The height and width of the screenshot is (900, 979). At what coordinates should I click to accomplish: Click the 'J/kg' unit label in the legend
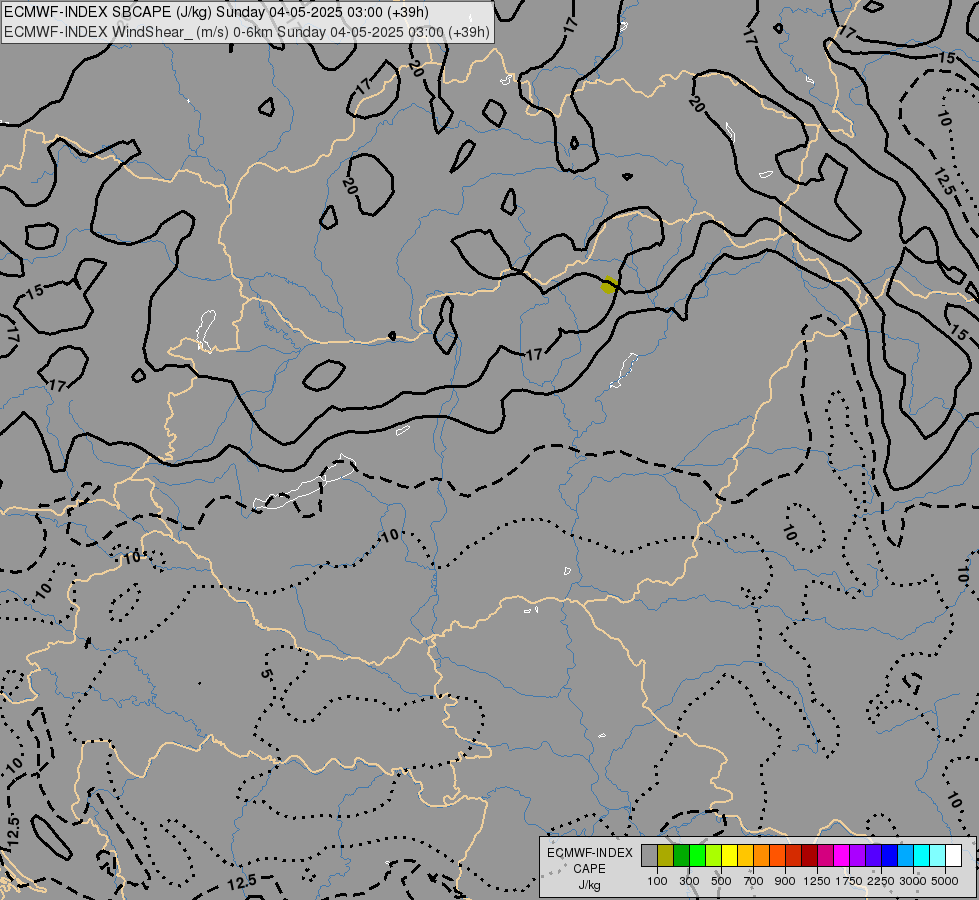[589, 885]
